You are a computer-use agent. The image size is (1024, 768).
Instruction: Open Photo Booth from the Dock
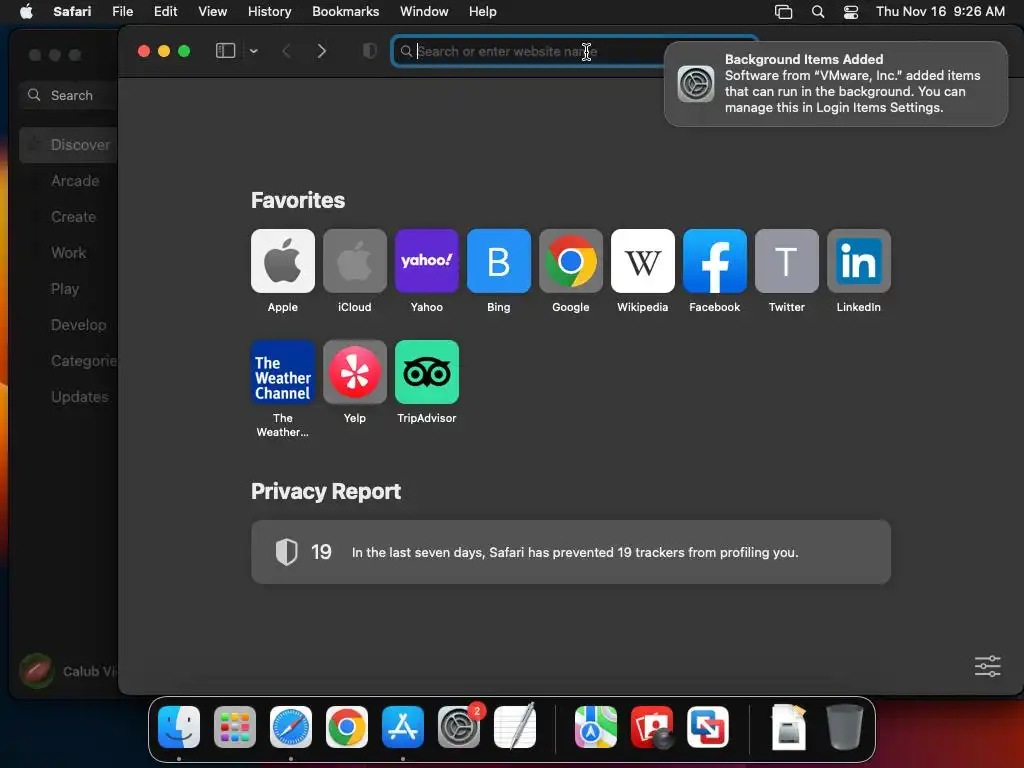[x=652, y=727]
